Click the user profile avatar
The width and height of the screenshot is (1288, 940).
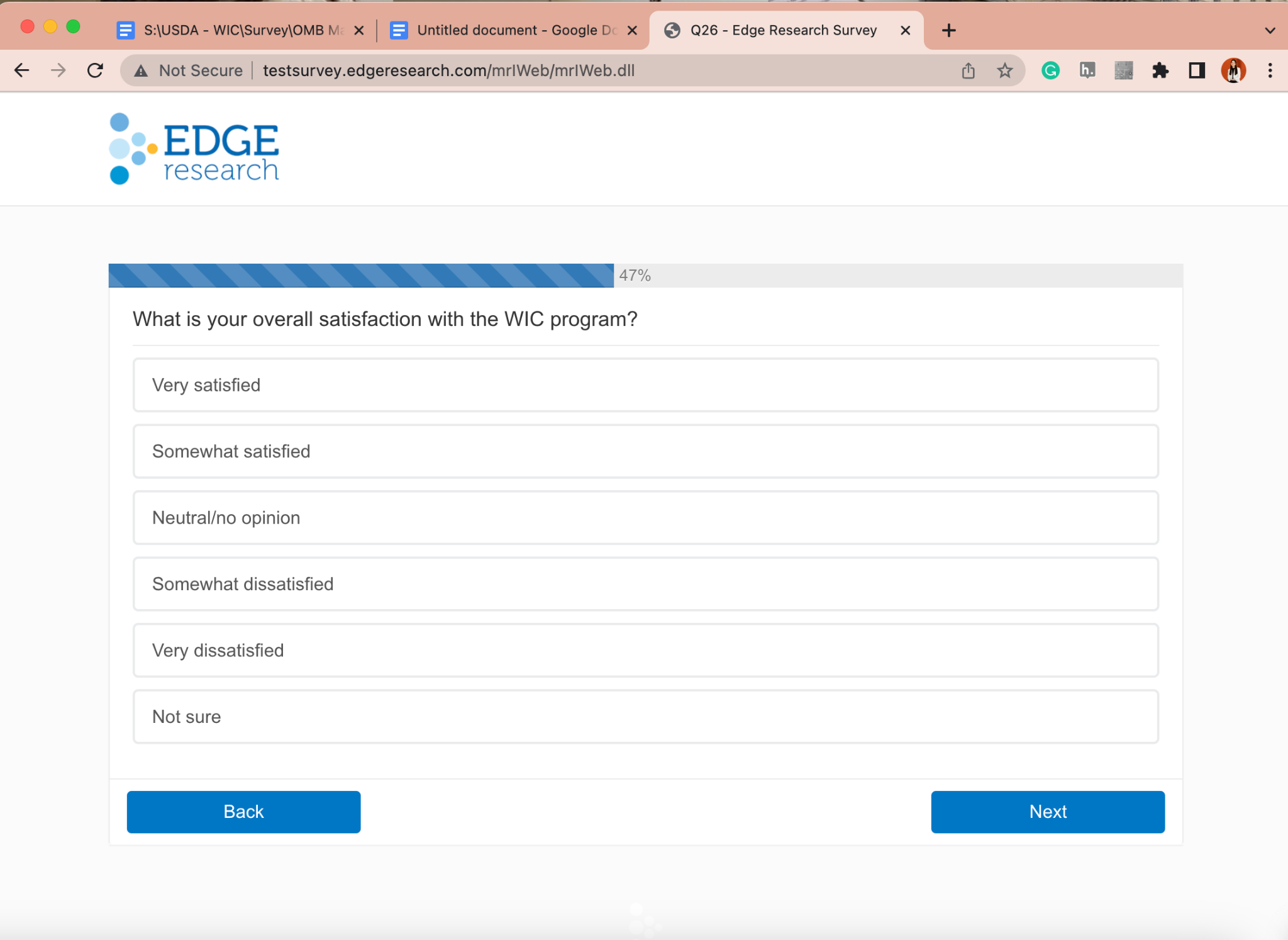(1233, 70)
